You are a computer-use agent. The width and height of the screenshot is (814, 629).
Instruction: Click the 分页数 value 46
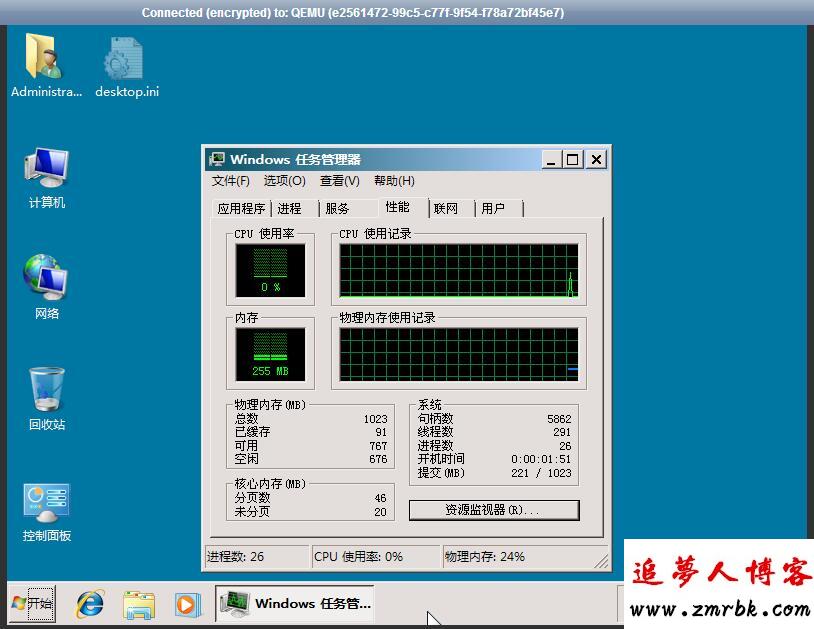tap(381, 498)
